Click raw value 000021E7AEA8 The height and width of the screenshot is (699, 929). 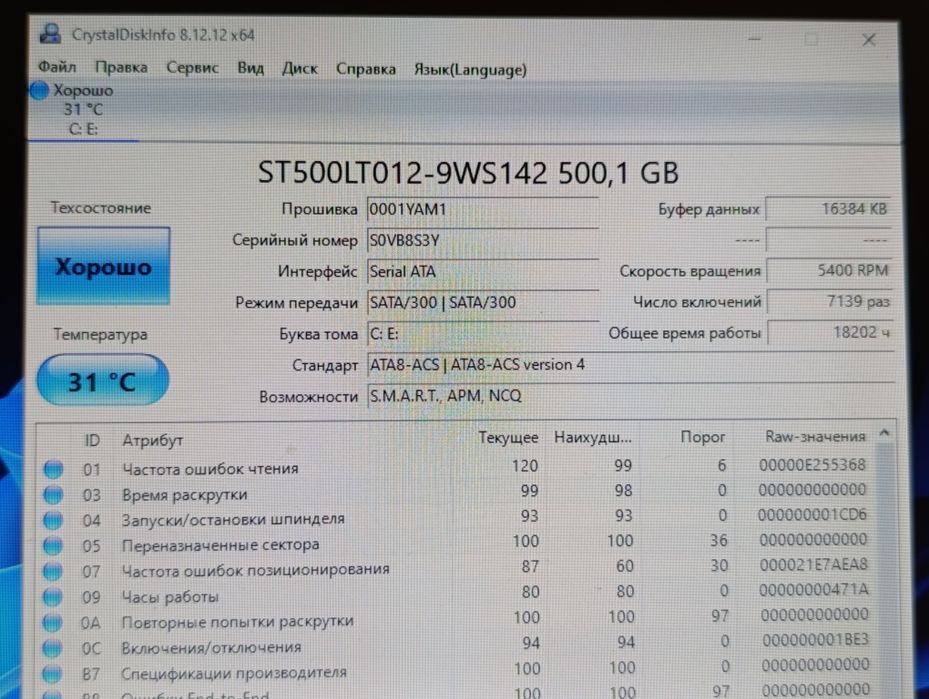(x=813, y=565)
